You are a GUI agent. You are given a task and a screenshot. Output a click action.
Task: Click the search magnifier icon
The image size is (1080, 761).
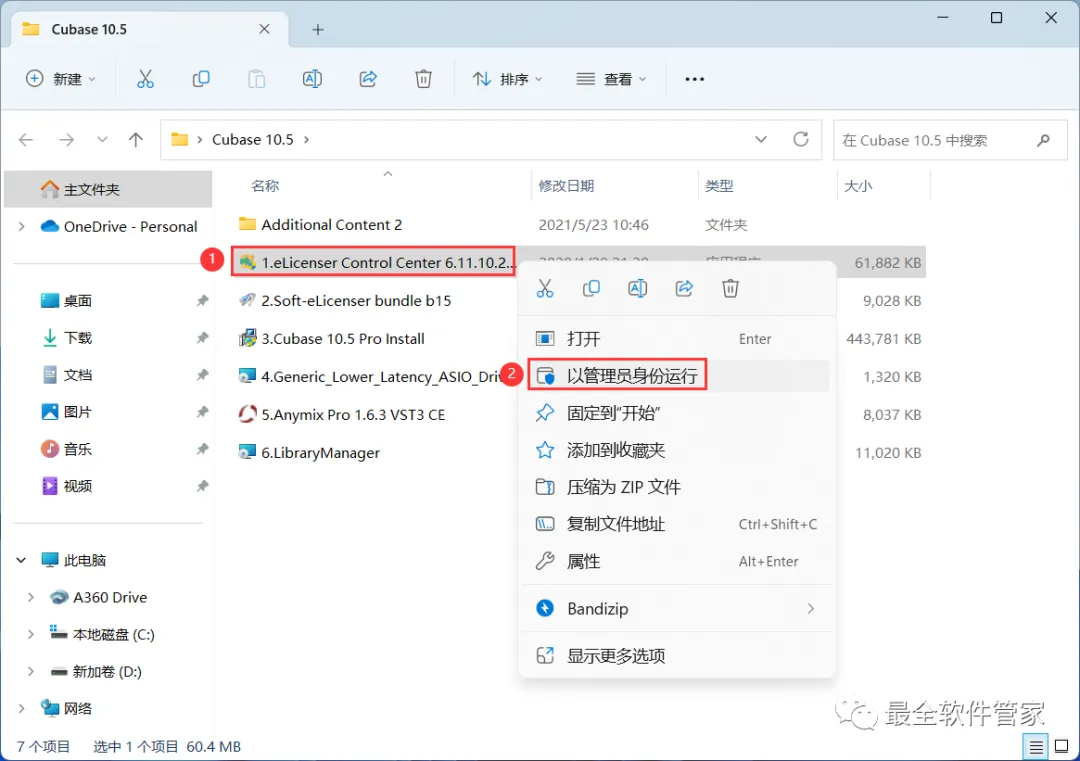tap(1043, 140)
